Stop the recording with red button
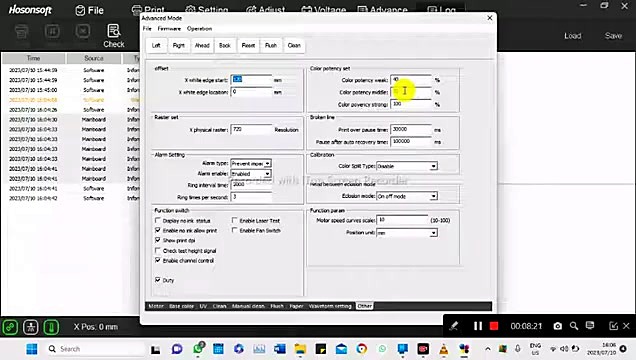This screenshot has width=636, height=360. click(x=494, y=326)
